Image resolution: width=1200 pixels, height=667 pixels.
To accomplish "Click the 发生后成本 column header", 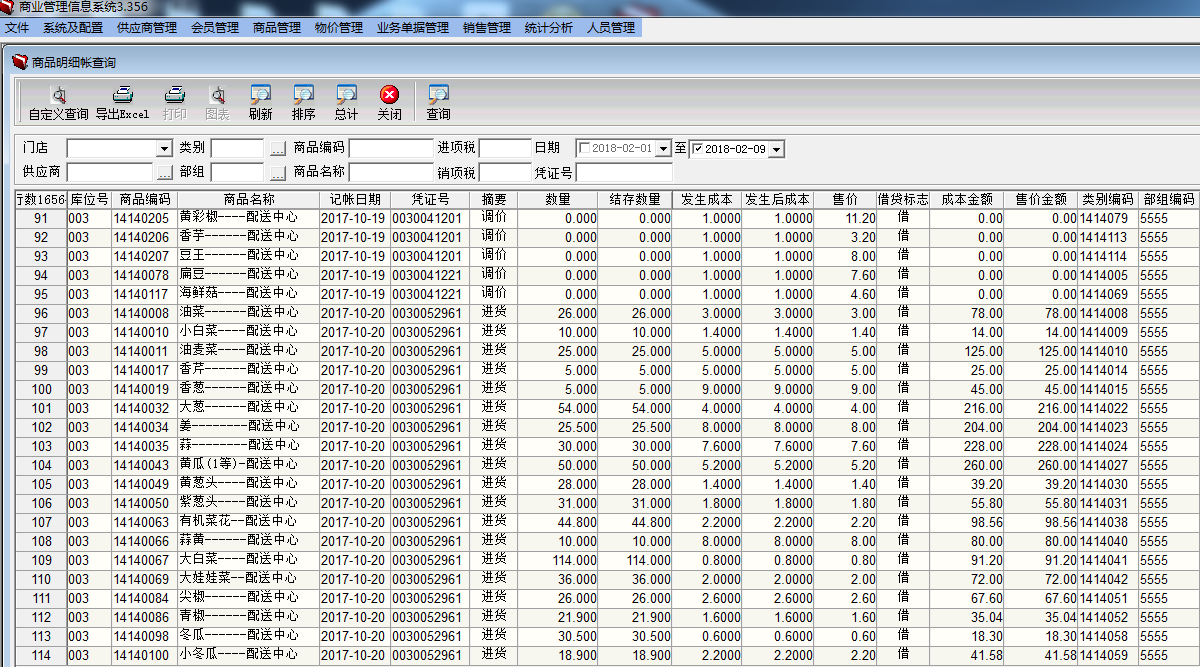I will 778,199.
